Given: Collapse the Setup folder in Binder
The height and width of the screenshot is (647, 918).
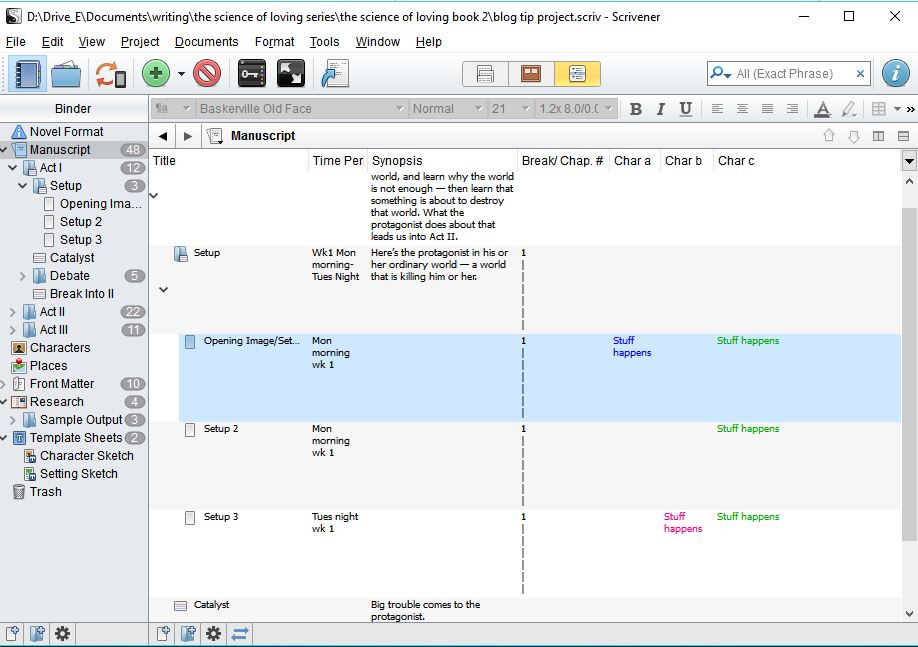Looking at the screenshot, I should tap(23, 186).
